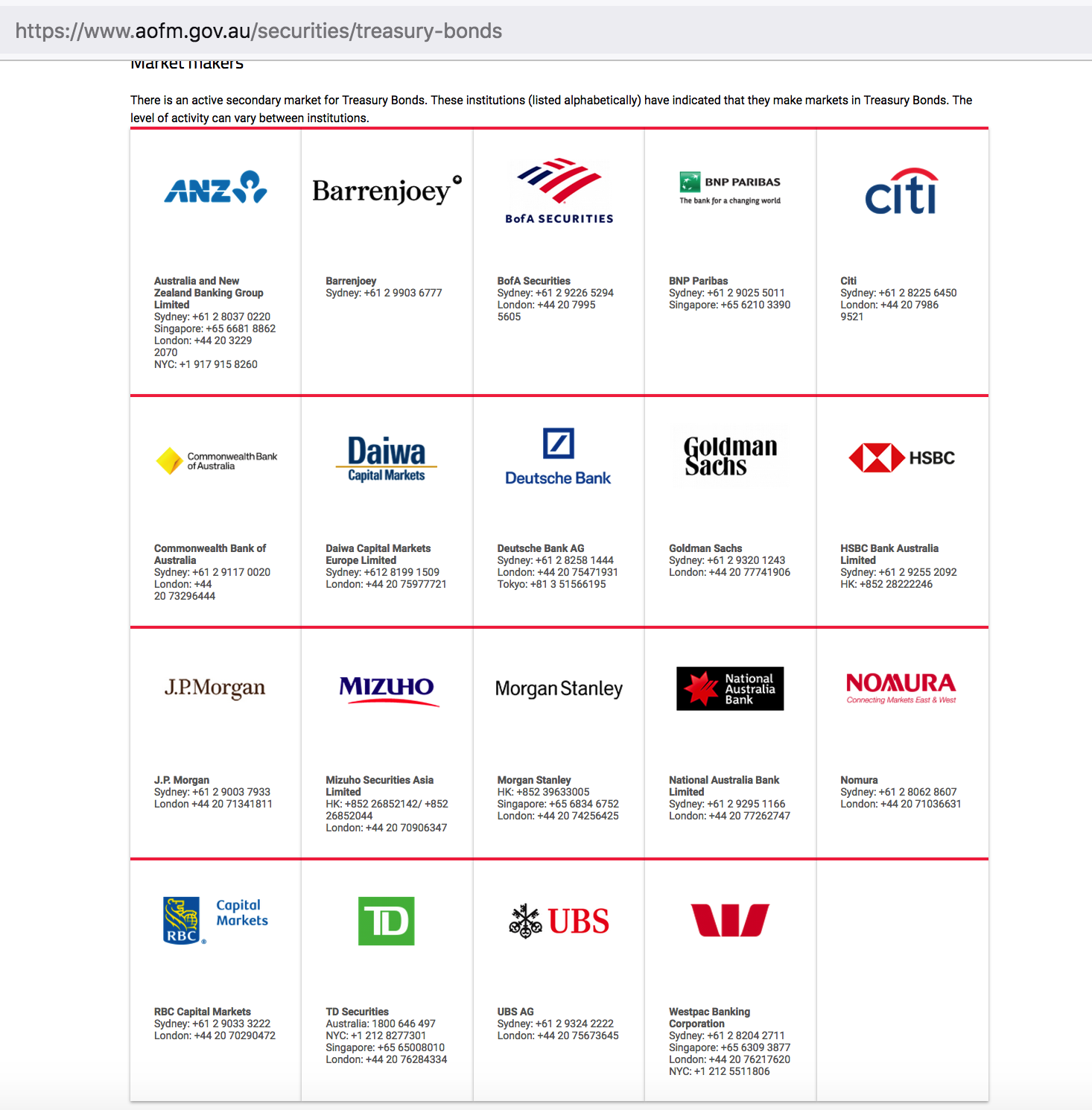Click 'National Australia Bank Limited' name text

click(724, 786)
